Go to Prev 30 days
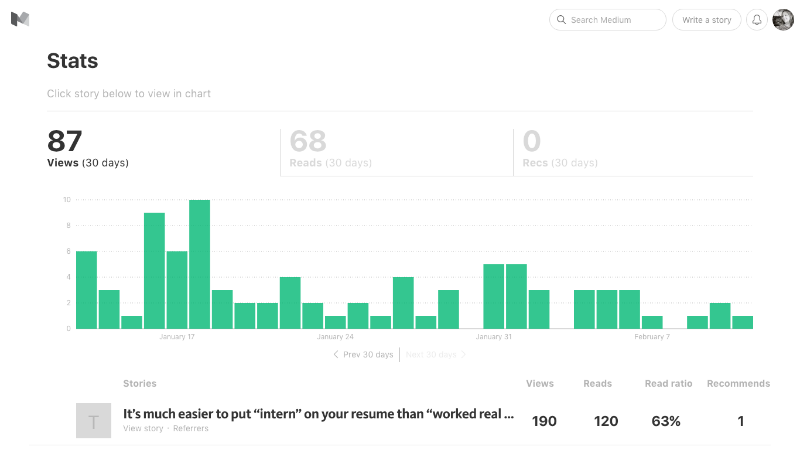 coord(363,355)
